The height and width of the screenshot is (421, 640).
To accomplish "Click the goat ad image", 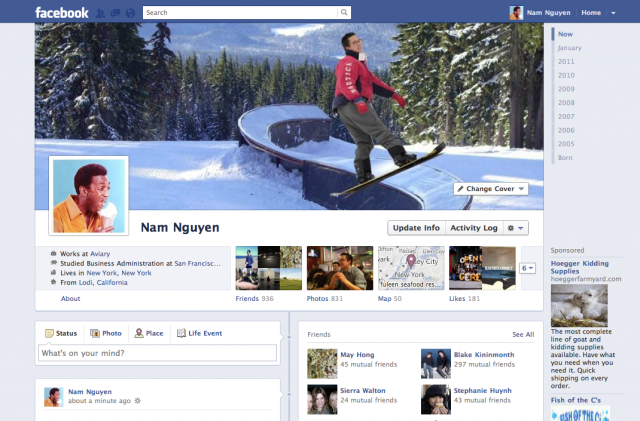I will (x=579, y=305).
